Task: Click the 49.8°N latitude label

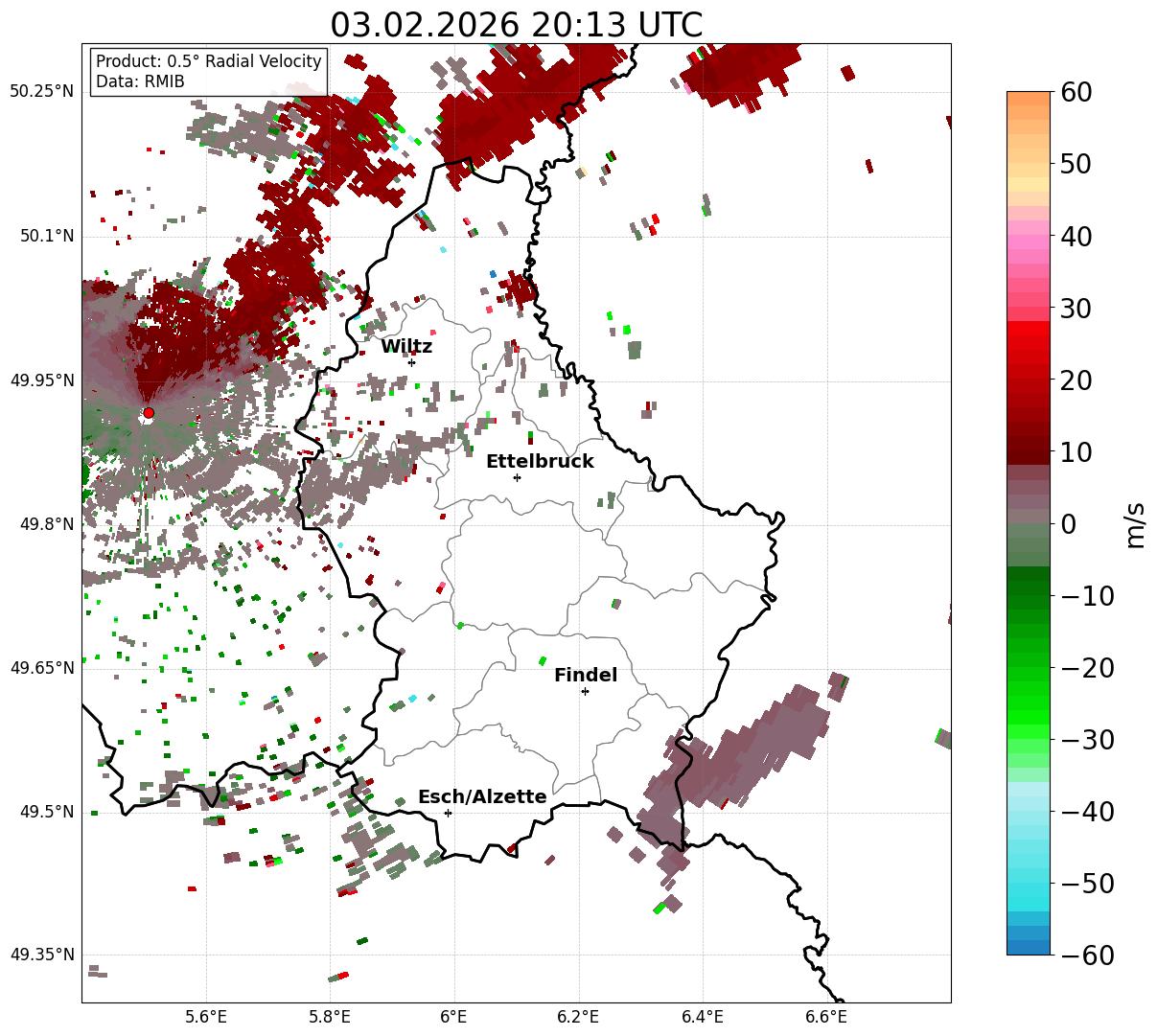Action: pos(46,524)
